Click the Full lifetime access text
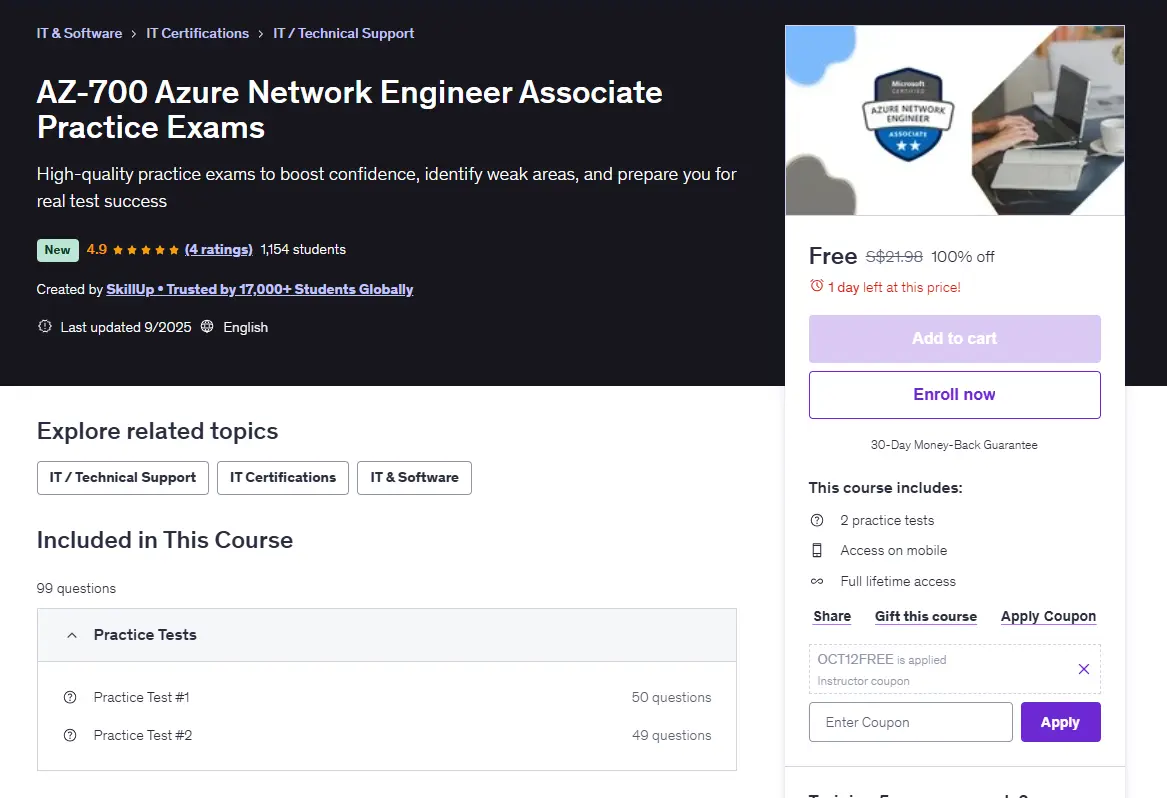Viewport: 1167px width, 798px height. click(x=898, y=581)
